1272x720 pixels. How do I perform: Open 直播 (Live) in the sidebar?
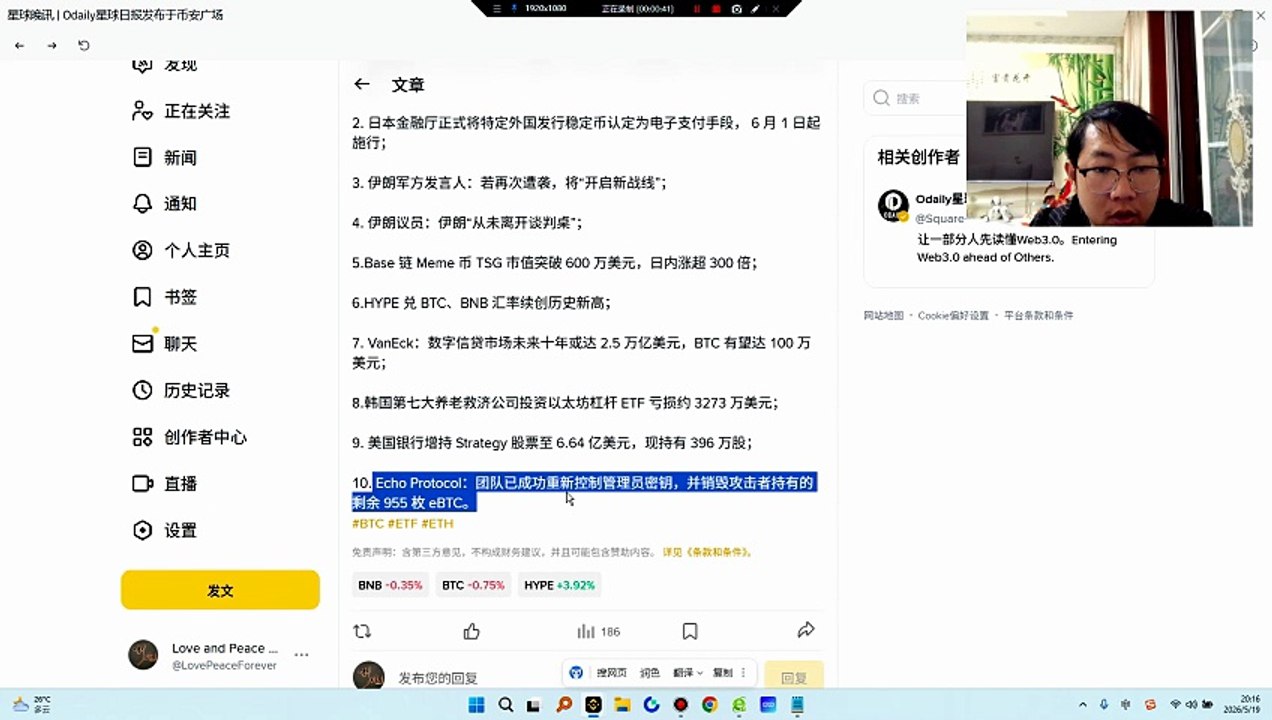click(x=165, y=483)
